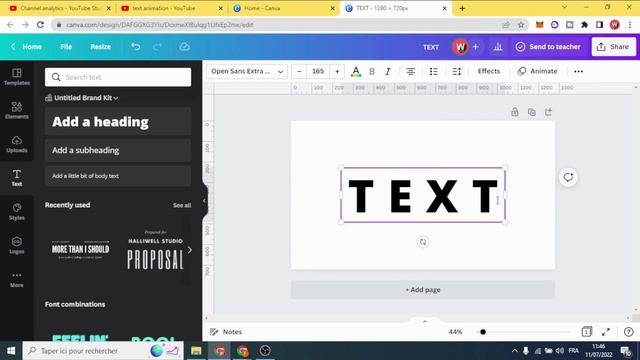Open the Elements sidebar panel

17,110
